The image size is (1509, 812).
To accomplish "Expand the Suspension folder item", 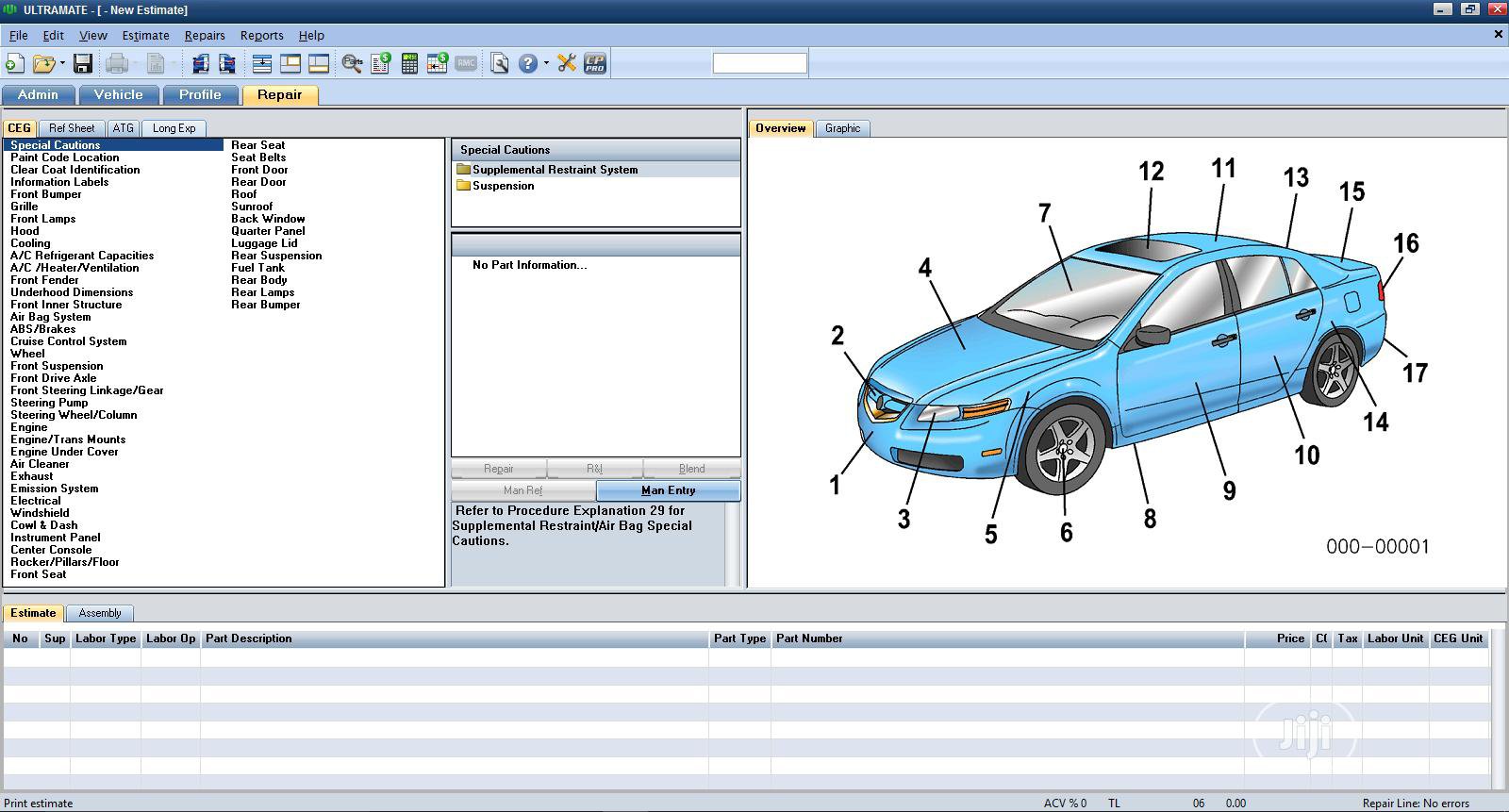I will point(503,186).
